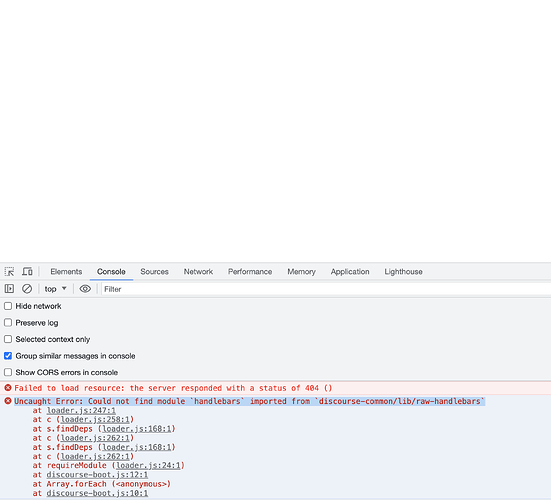Enable Show CORS errors in console
This screenshot has width=551, height=500.
point(8,372)
